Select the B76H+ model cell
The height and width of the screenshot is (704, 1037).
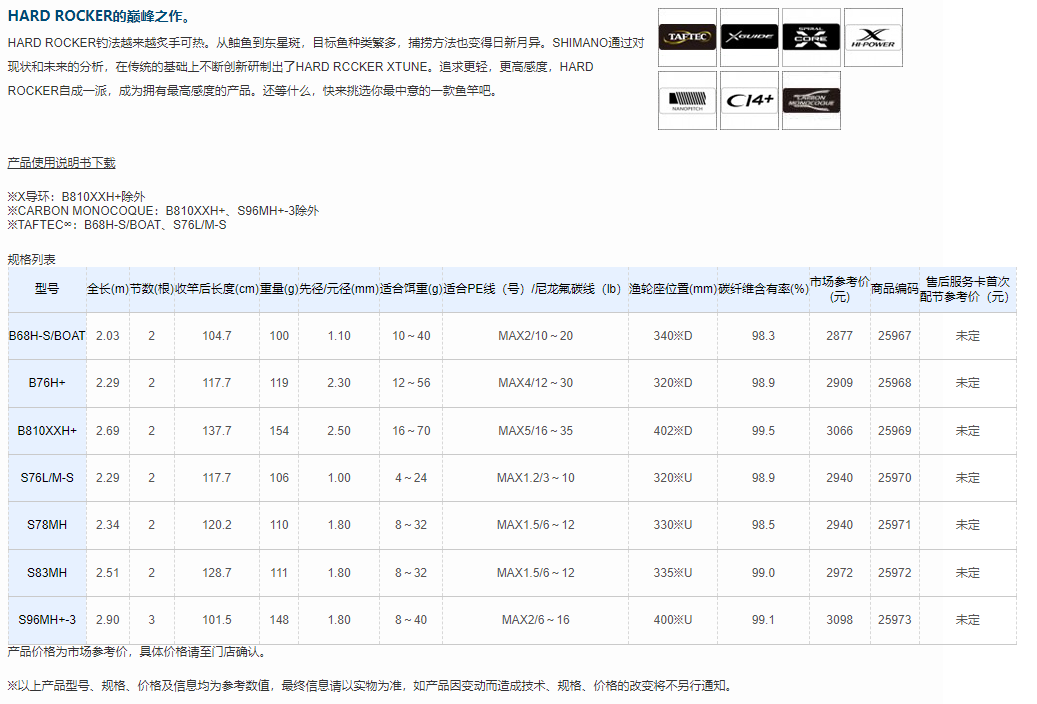(x=47, y=383)
